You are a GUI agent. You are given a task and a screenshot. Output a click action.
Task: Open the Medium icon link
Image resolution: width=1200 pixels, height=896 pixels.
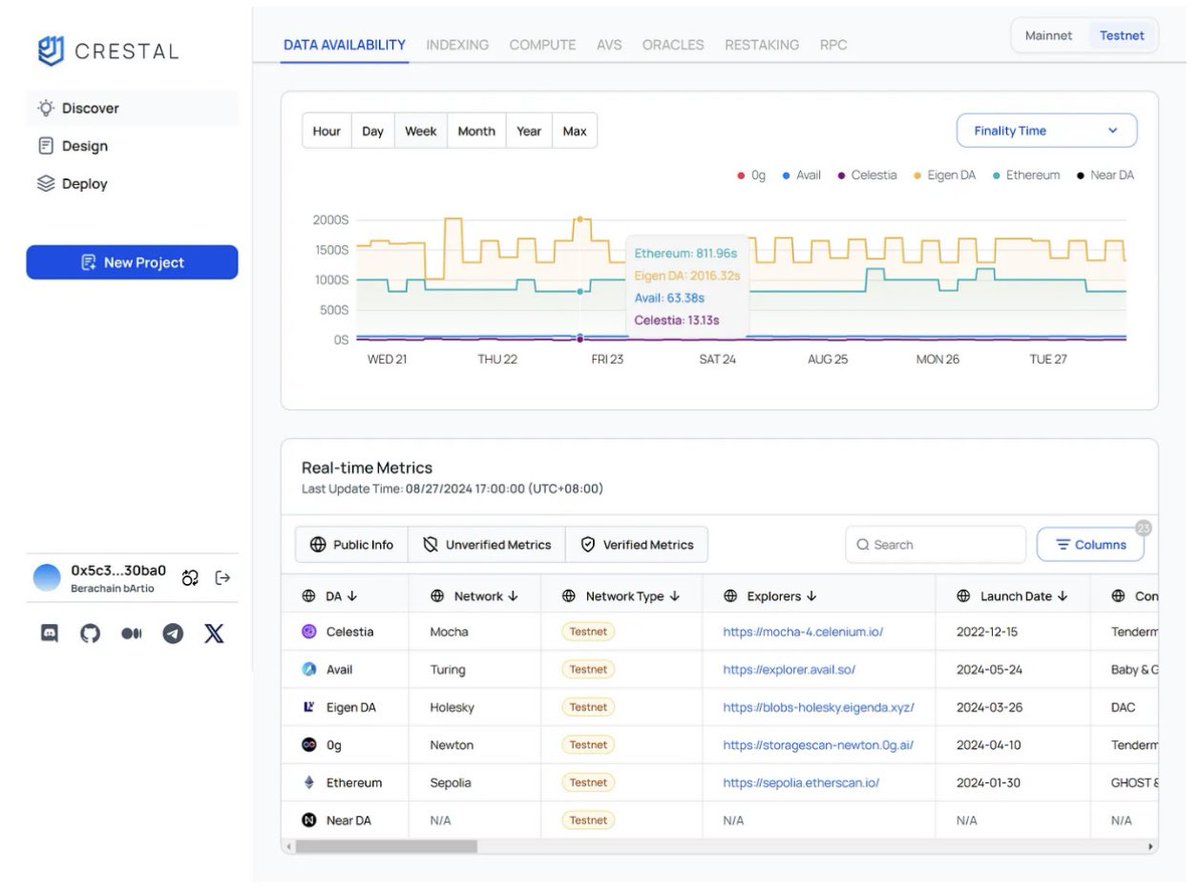pos(131,633)
